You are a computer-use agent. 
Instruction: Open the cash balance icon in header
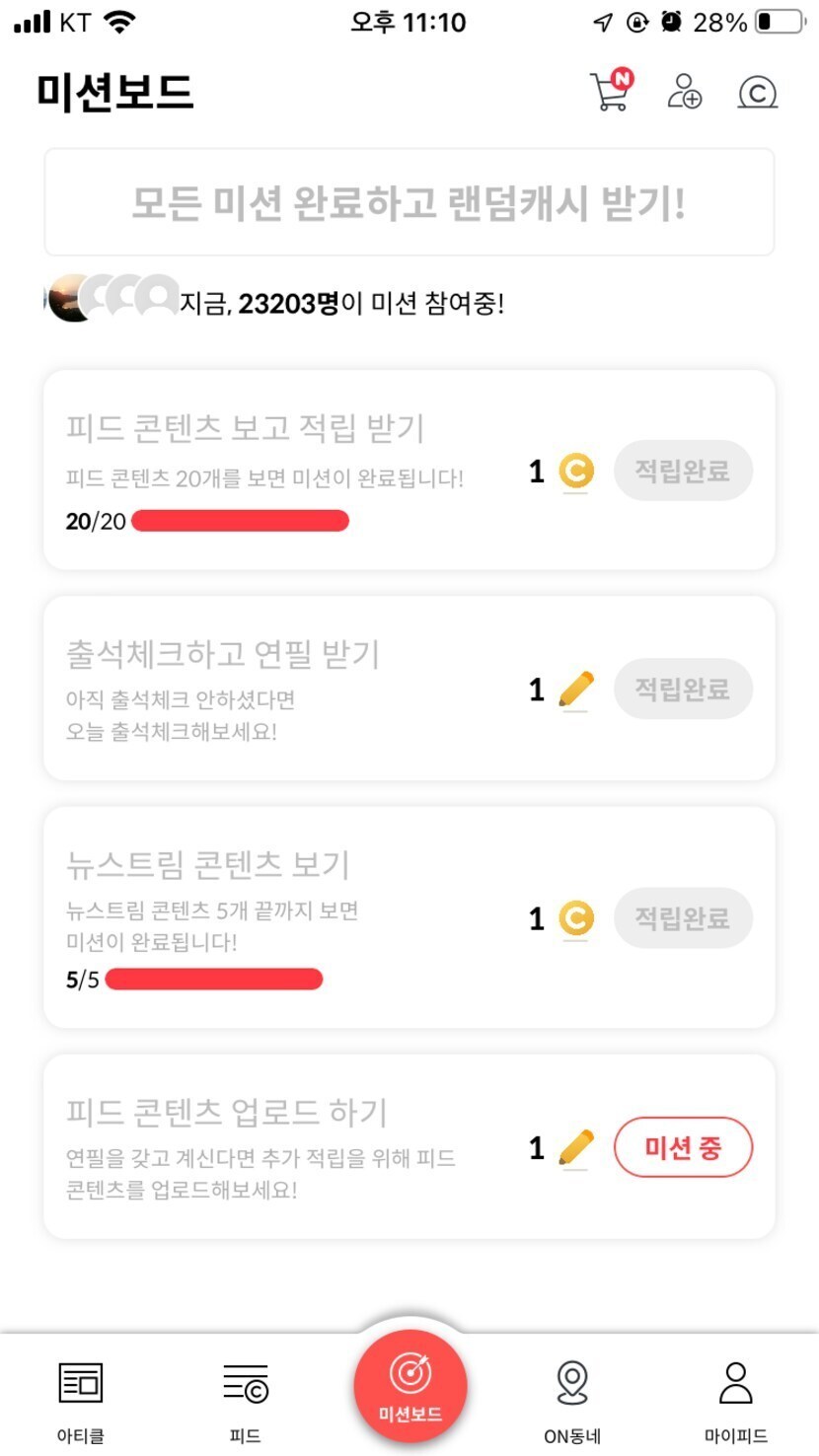click(x=757, y=93)
